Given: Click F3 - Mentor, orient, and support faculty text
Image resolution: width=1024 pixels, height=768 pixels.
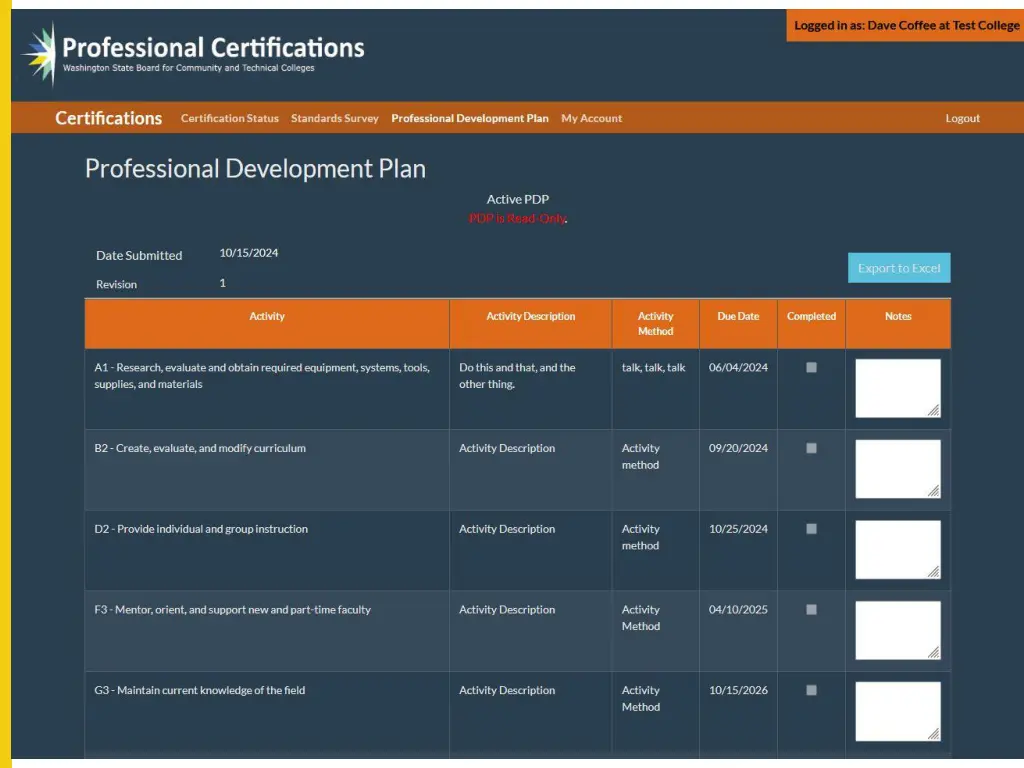Looking at the screenshot, I should click(232, 609).
